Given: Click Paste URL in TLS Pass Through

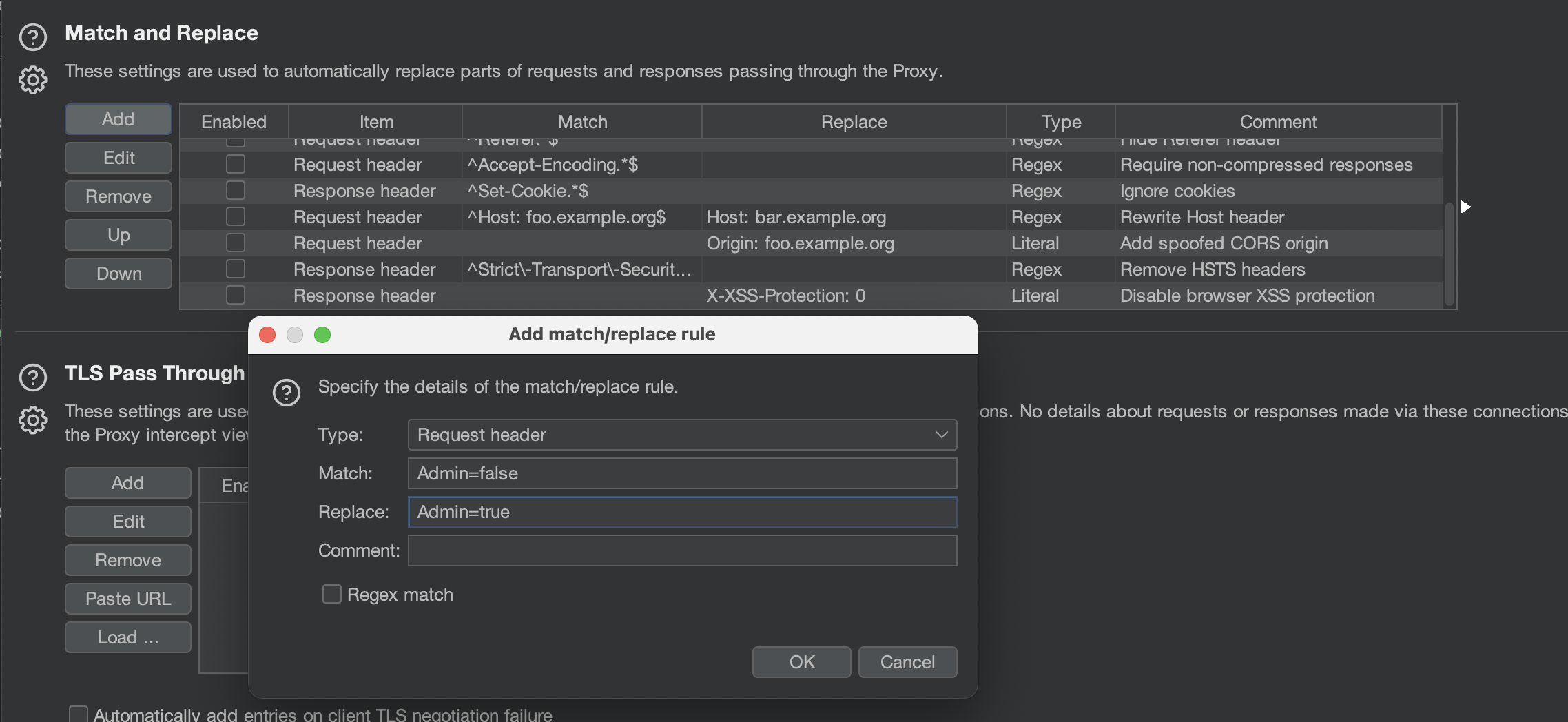Looking at the screenshot, I should 127,599.
